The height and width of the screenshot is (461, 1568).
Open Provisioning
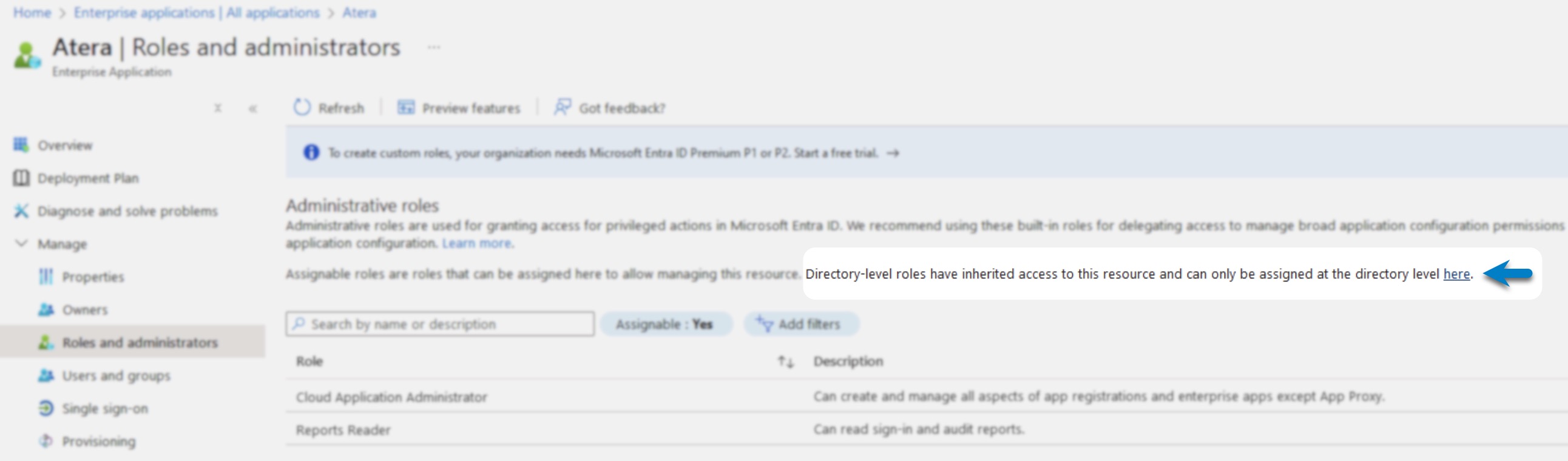pyautogui.click(x=100, y=442)
